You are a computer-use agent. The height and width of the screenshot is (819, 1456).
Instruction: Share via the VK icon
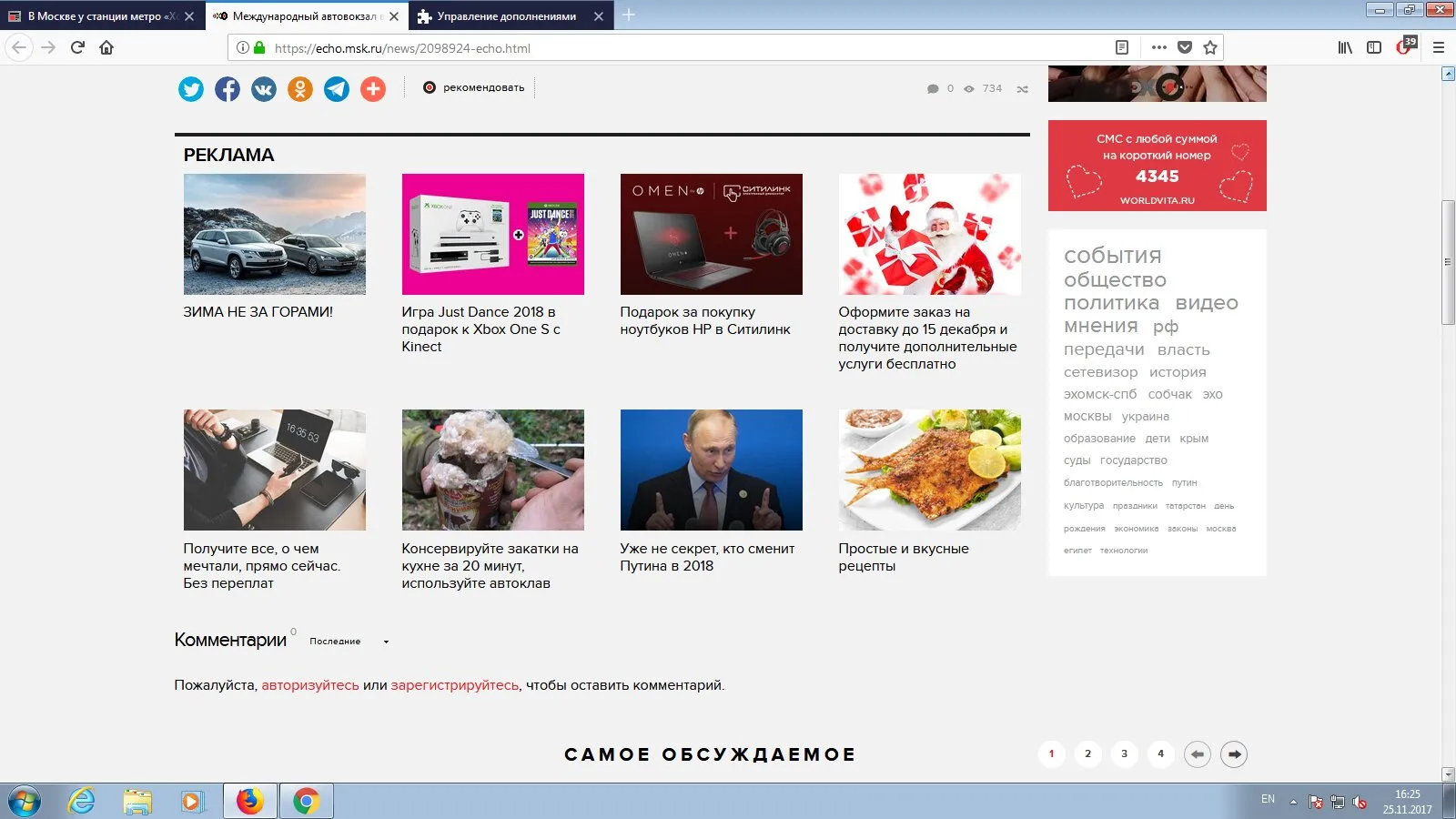264,89
